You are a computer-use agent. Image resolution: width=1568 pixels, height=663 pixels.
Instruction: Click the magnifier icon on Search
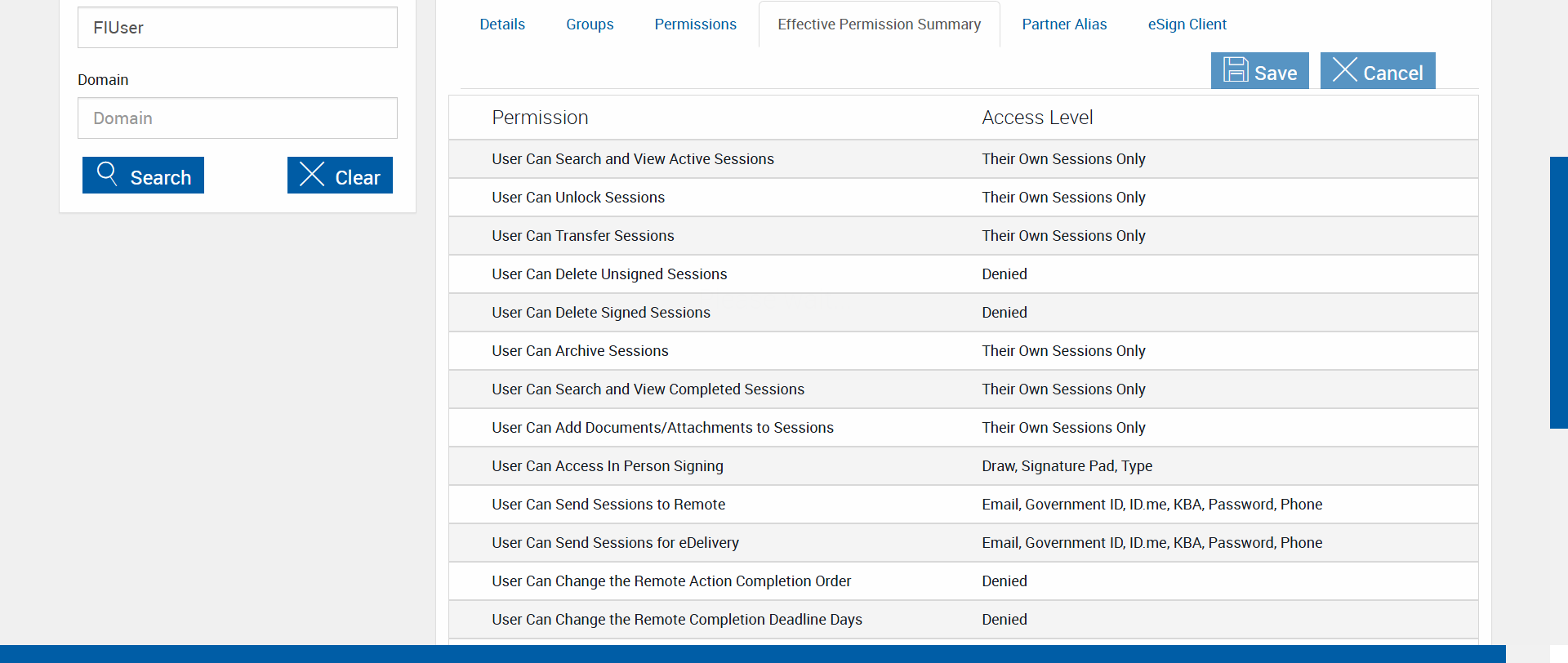coord(107,173)
